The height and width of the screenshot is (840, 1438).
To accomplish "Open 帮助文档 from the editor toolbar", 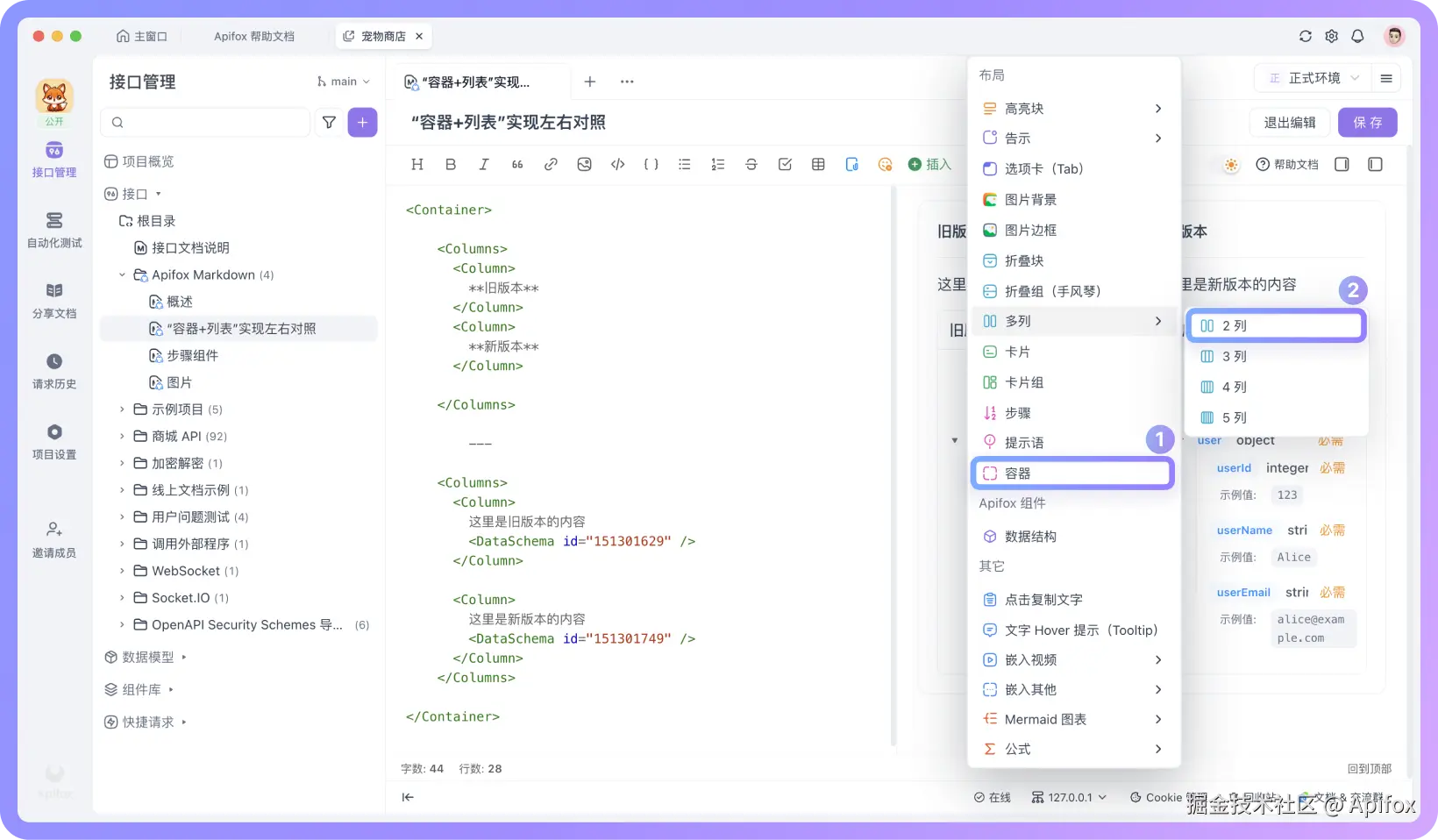I will point(1287,165).
